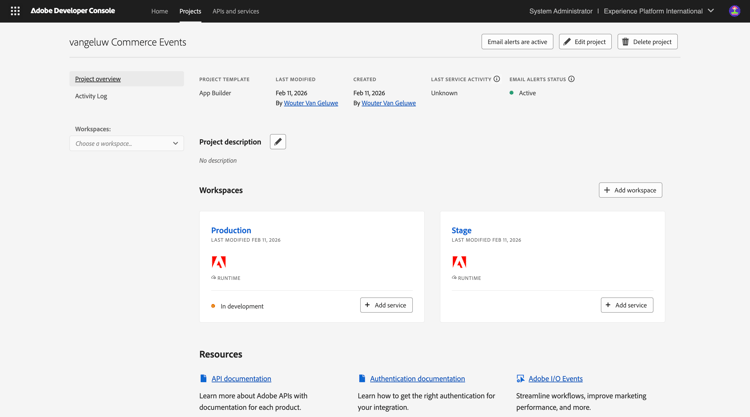Click the Email Alerts Status info icon
This screenshot has height=417, width=750.
coord(572,79)
